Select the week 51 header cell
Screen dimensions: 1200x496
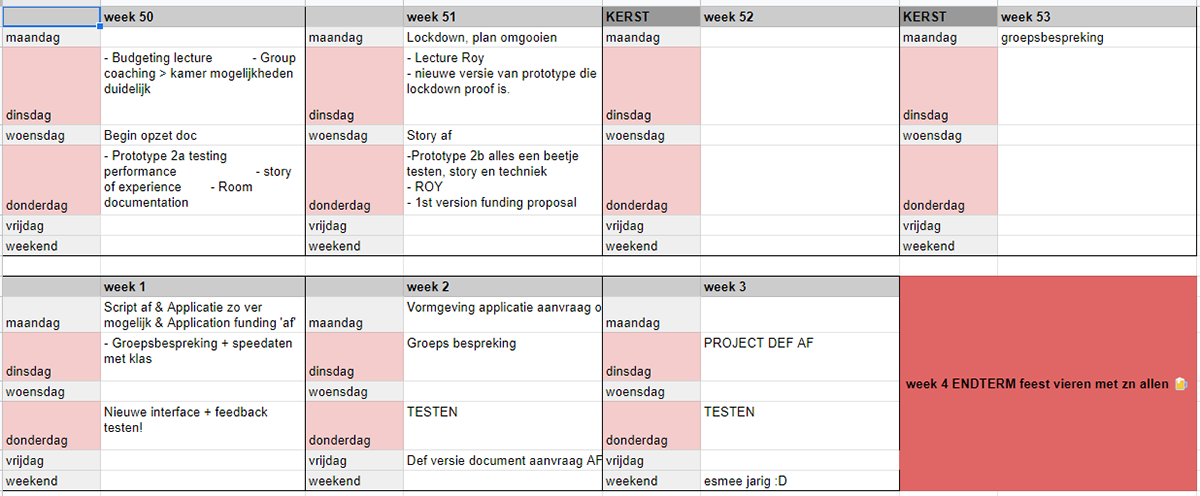(503, 17)
